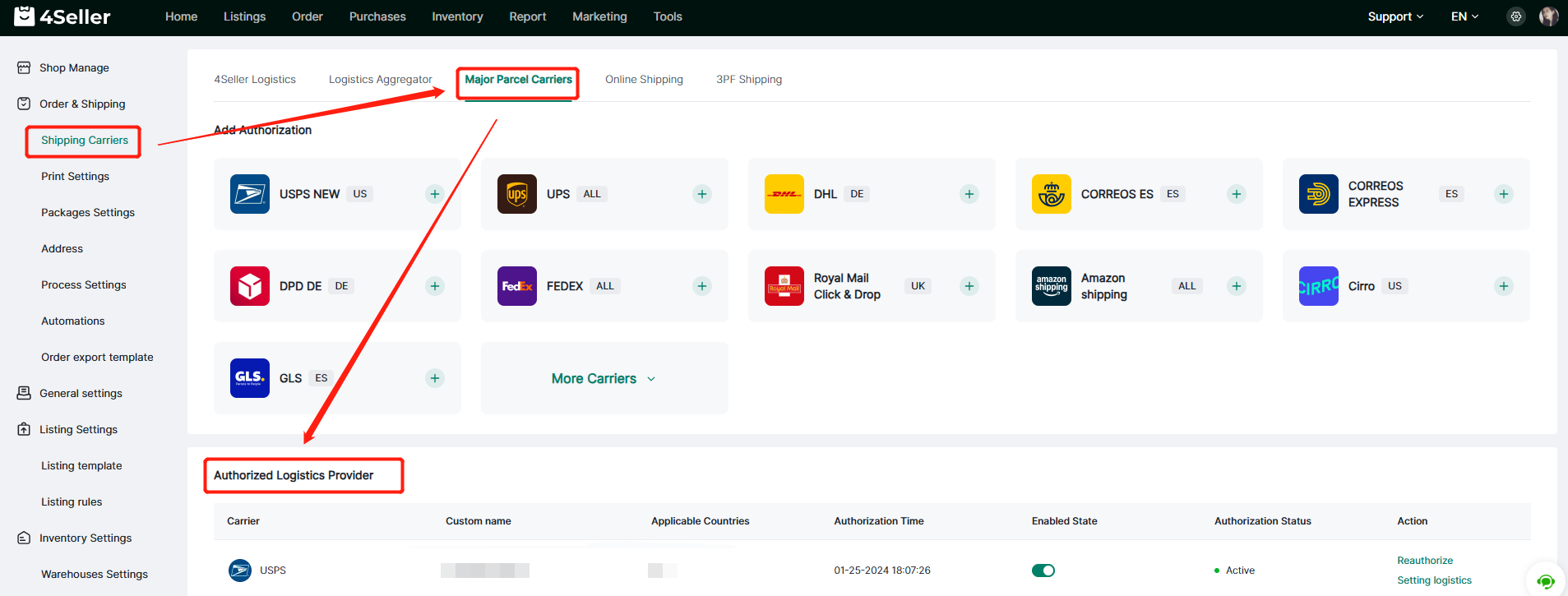The width and height of the screenshot is (1568, 596).
Task: Open the Home menu
Action: pos(181,16)
